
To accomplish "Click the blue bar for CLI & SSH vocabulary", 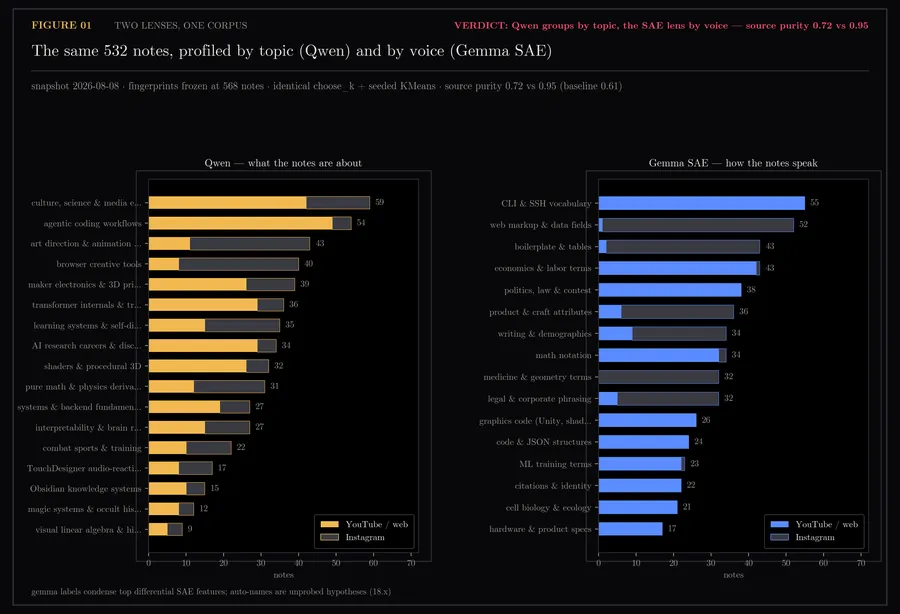I will coord(701,203).
